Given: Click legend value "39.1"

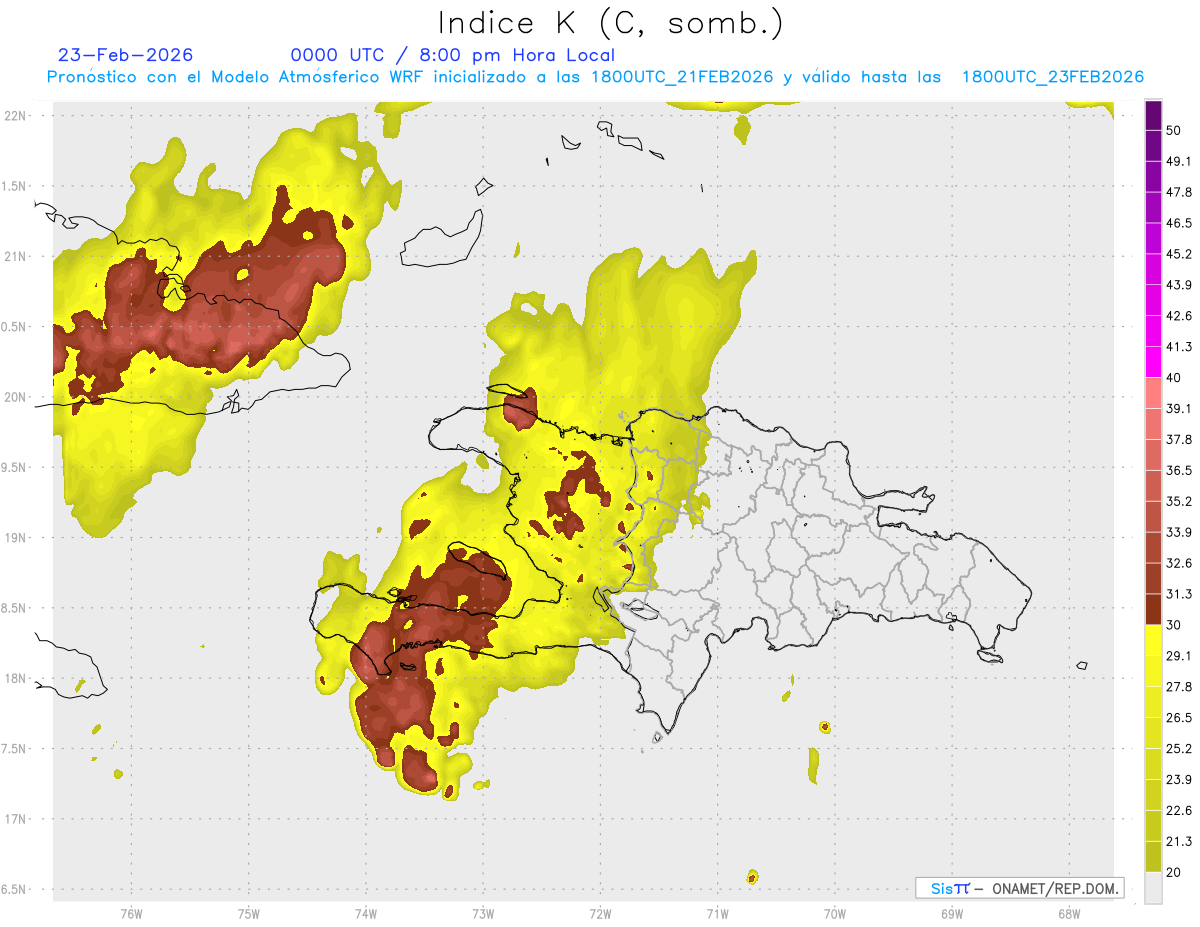Looking at the screenshot, I should [1179, 409].
